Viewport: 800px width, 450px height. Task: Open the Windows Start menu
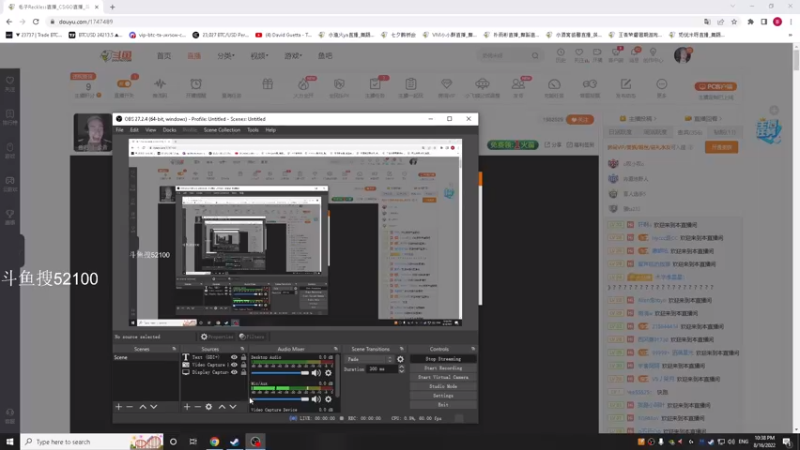10,442
